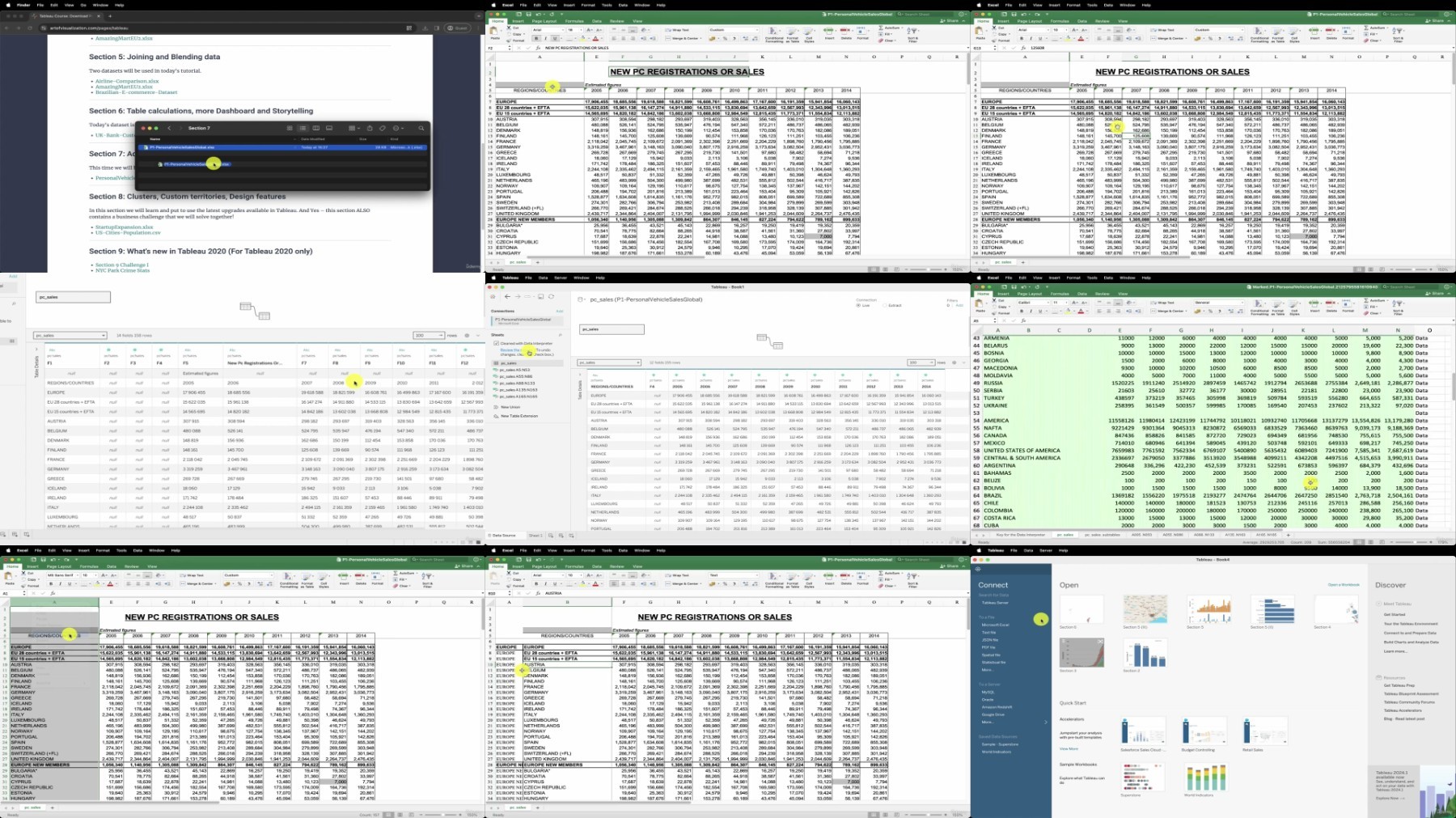Image resolution: width=1456 pixels, height=818 pixels.
Task: Switch Finder Section 7 window to column view
Action: point(316,128)
